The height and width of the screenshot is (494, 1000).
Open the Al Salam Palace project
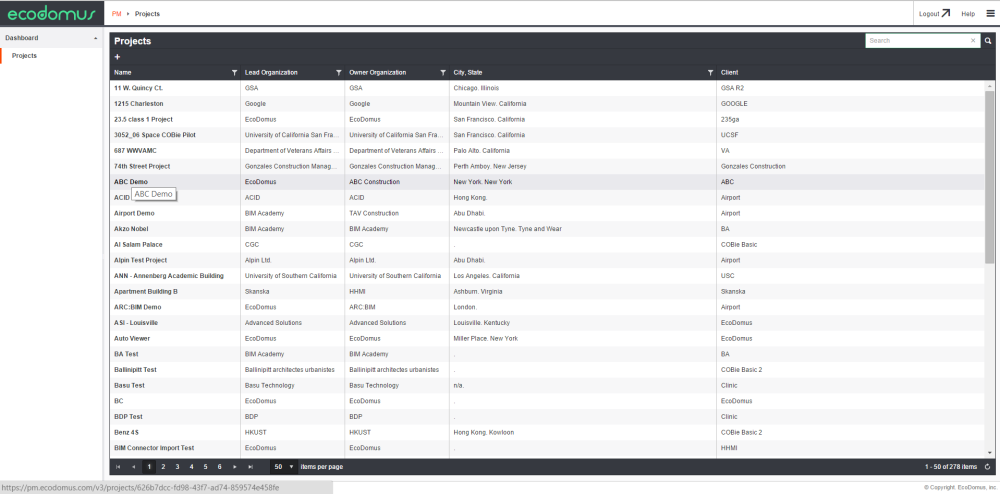coord(138,244)
